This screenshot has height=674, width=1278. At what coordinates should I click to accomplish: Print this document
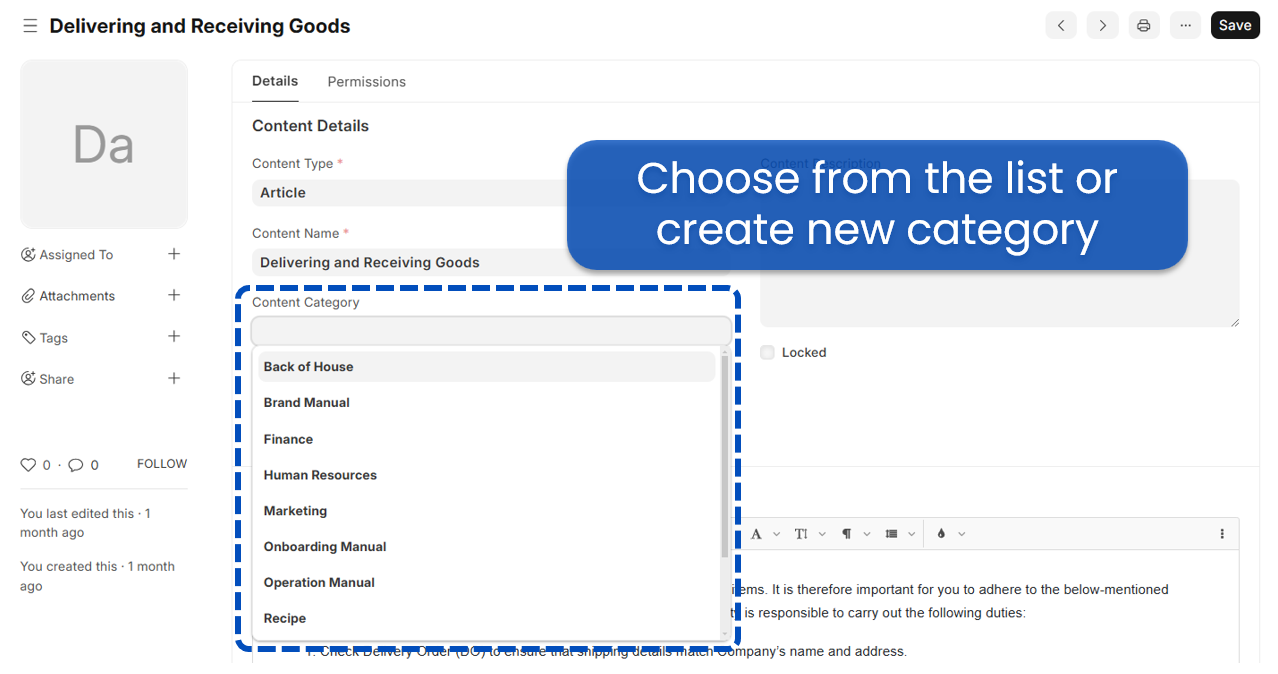1144,26
